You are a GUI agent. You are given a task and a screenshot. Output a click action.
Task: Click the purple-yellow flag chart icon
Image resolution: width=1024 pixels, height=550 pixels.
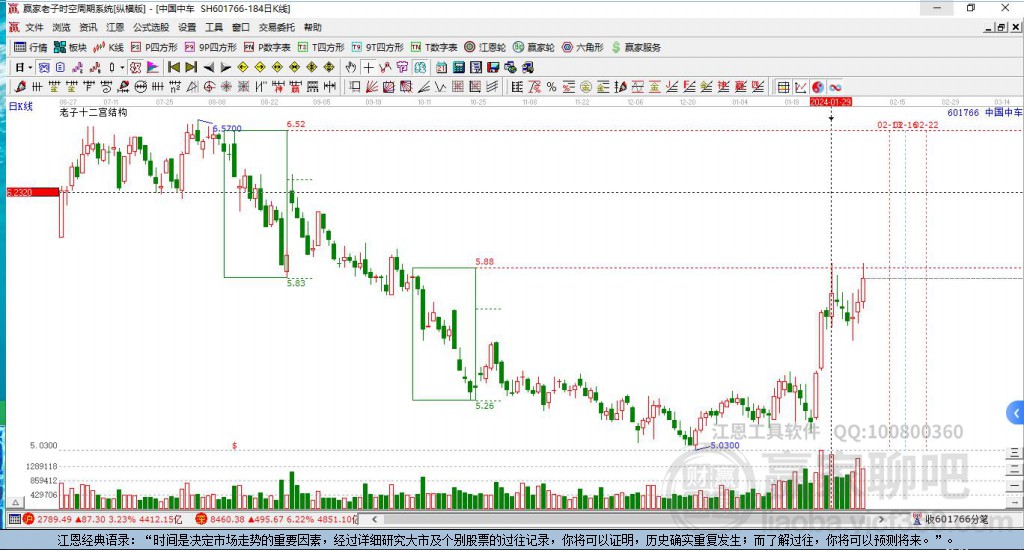[x=152, y=67]
